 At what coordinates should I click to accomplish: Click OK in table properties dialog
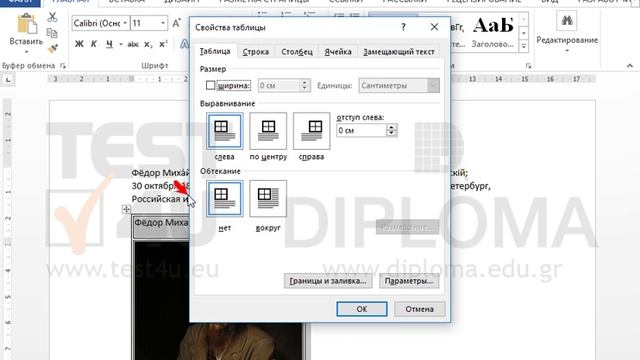click(362, 309)
